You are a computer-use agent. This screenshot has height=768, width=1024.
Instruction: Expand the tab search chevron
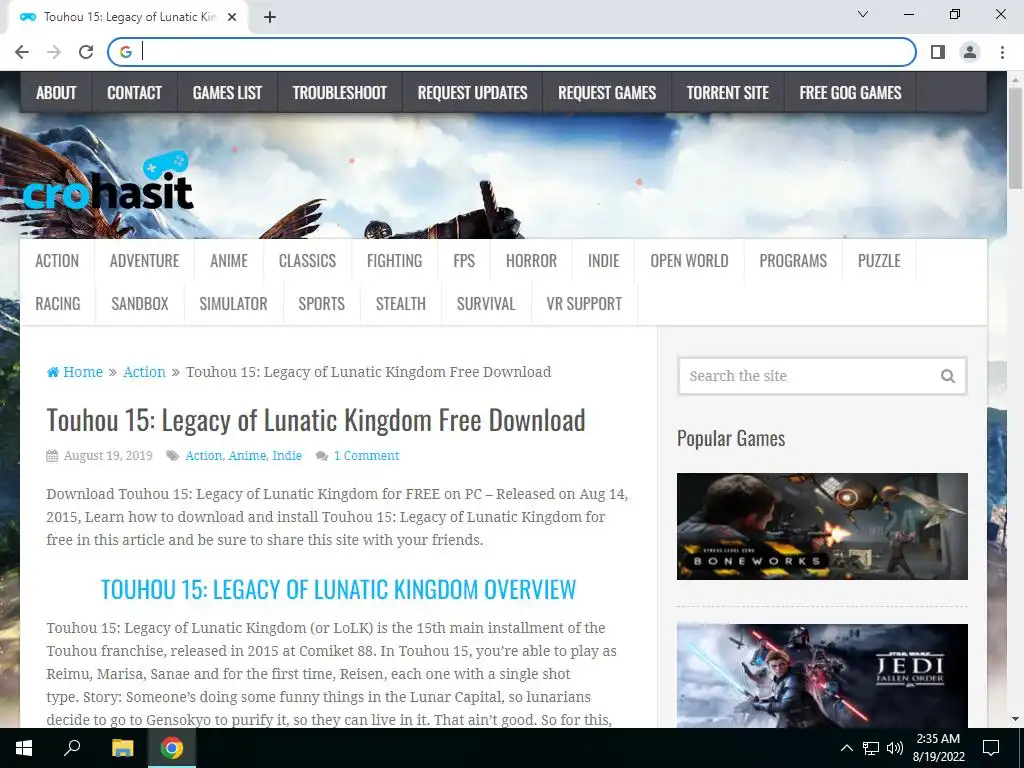pyautogui.click(x=863, y=14)
